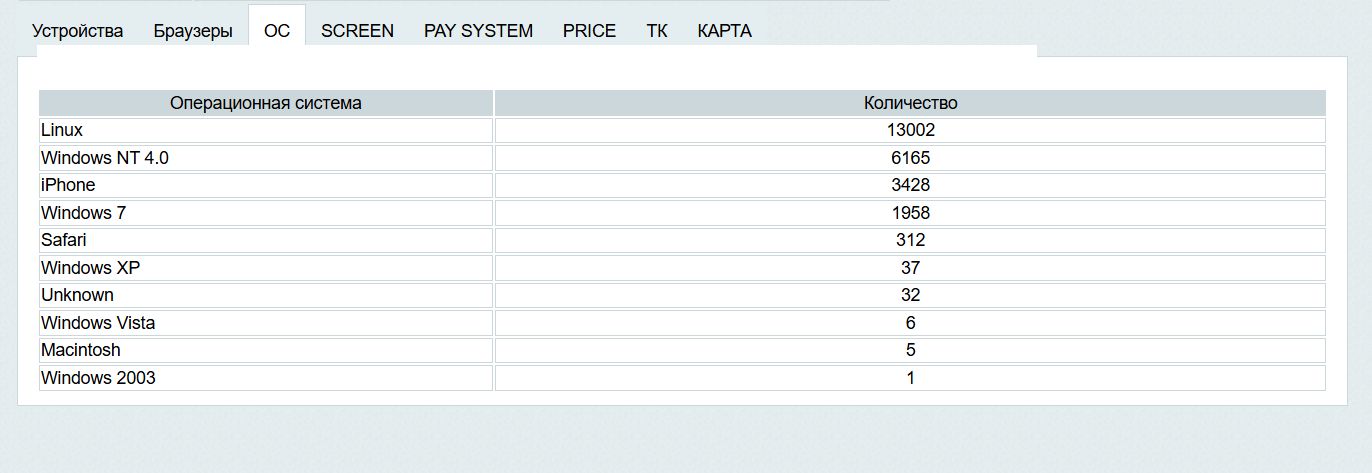Open the PRICE tab
1372x473 pixels.
589,31
